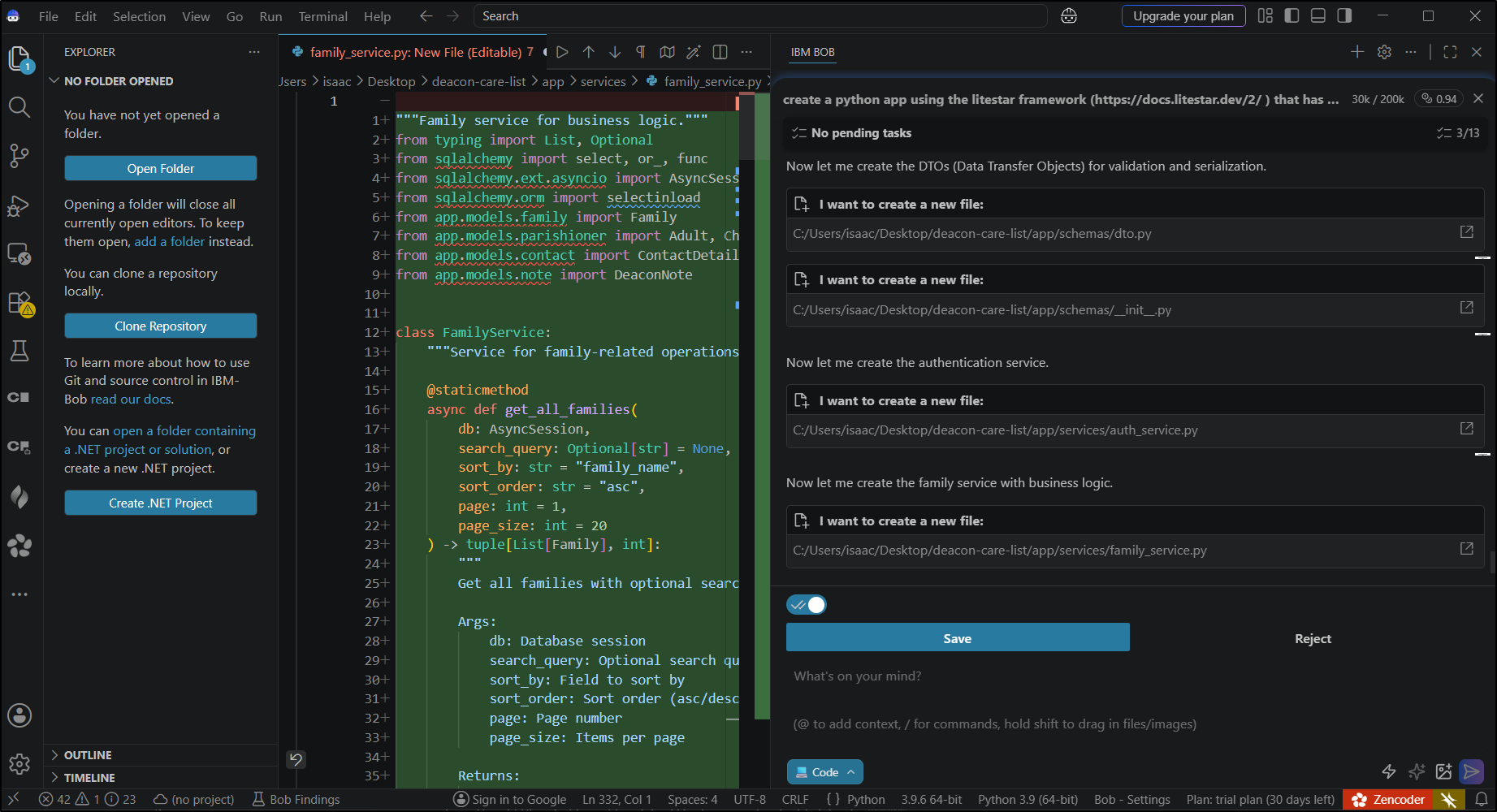Toggle the auto-approve switch above Save
Image resolution: width=1497 pixels, height=812 pixels.
pyautogui.click(x=807, y=605)
